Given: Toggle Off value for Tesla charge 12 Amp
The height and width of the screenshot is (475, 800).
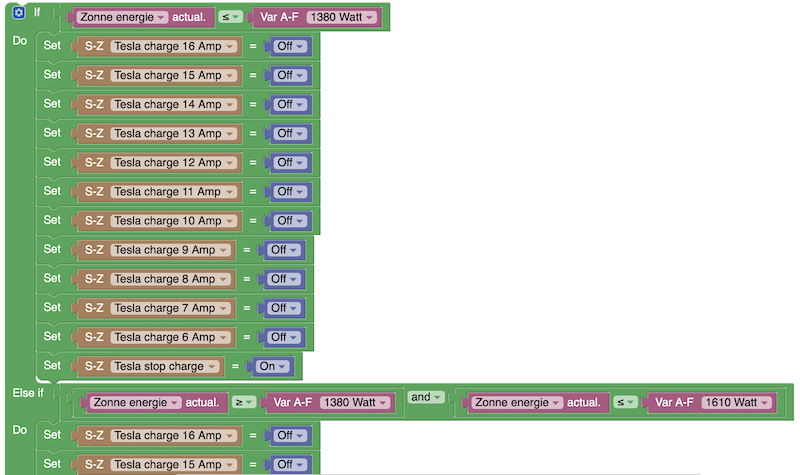Looking at the screenshot, I should click(x=290, y=163).
